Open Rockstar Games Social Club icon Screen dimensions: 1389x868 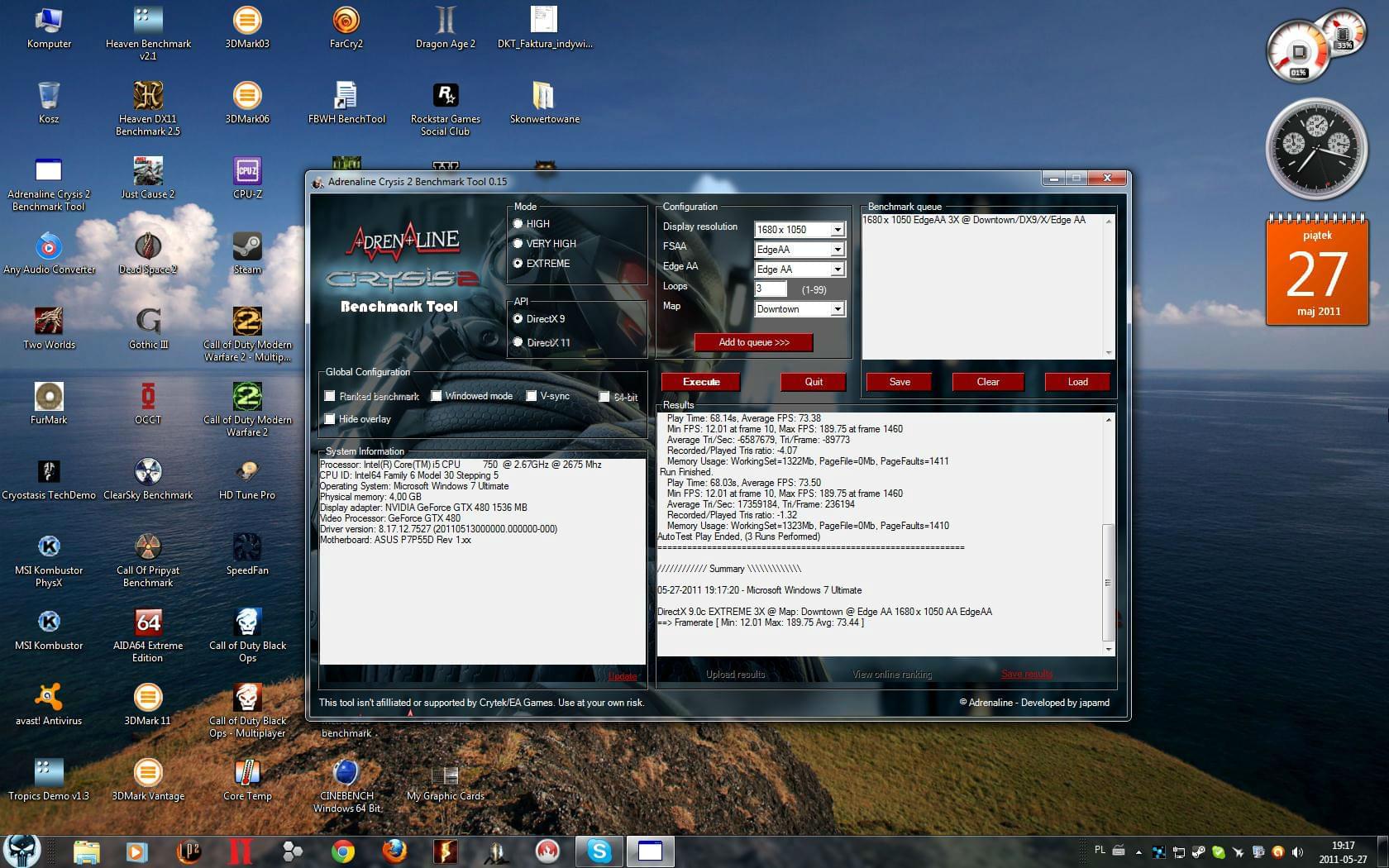[x=445, y=108]
